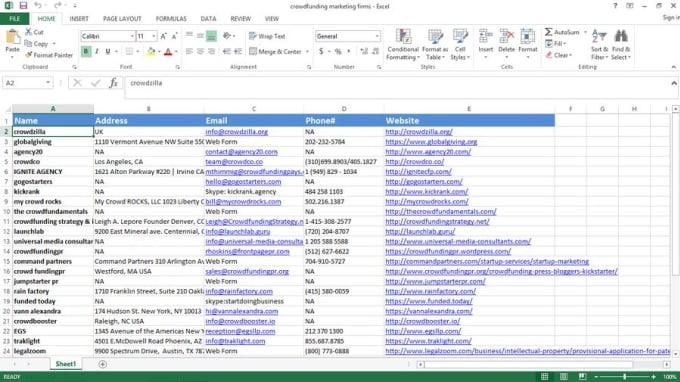680x382 pixels.
Task: Open Format as Table gallery
Action: tap(435, 44)
